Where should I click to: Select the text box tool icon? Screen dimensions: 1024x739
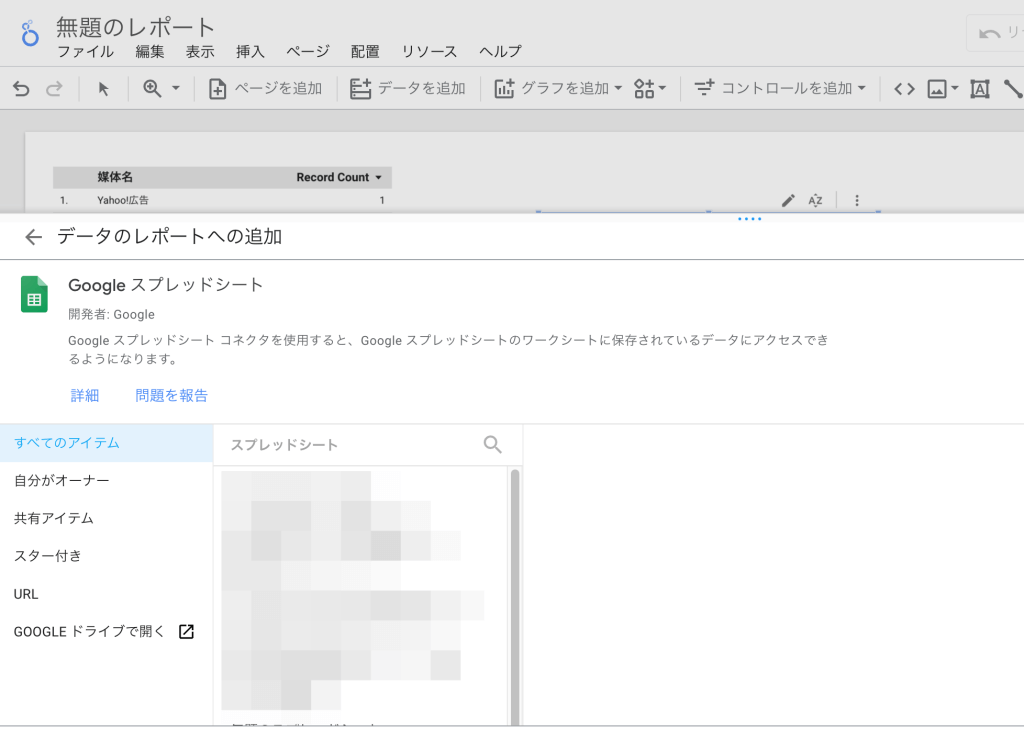(980, 89)
